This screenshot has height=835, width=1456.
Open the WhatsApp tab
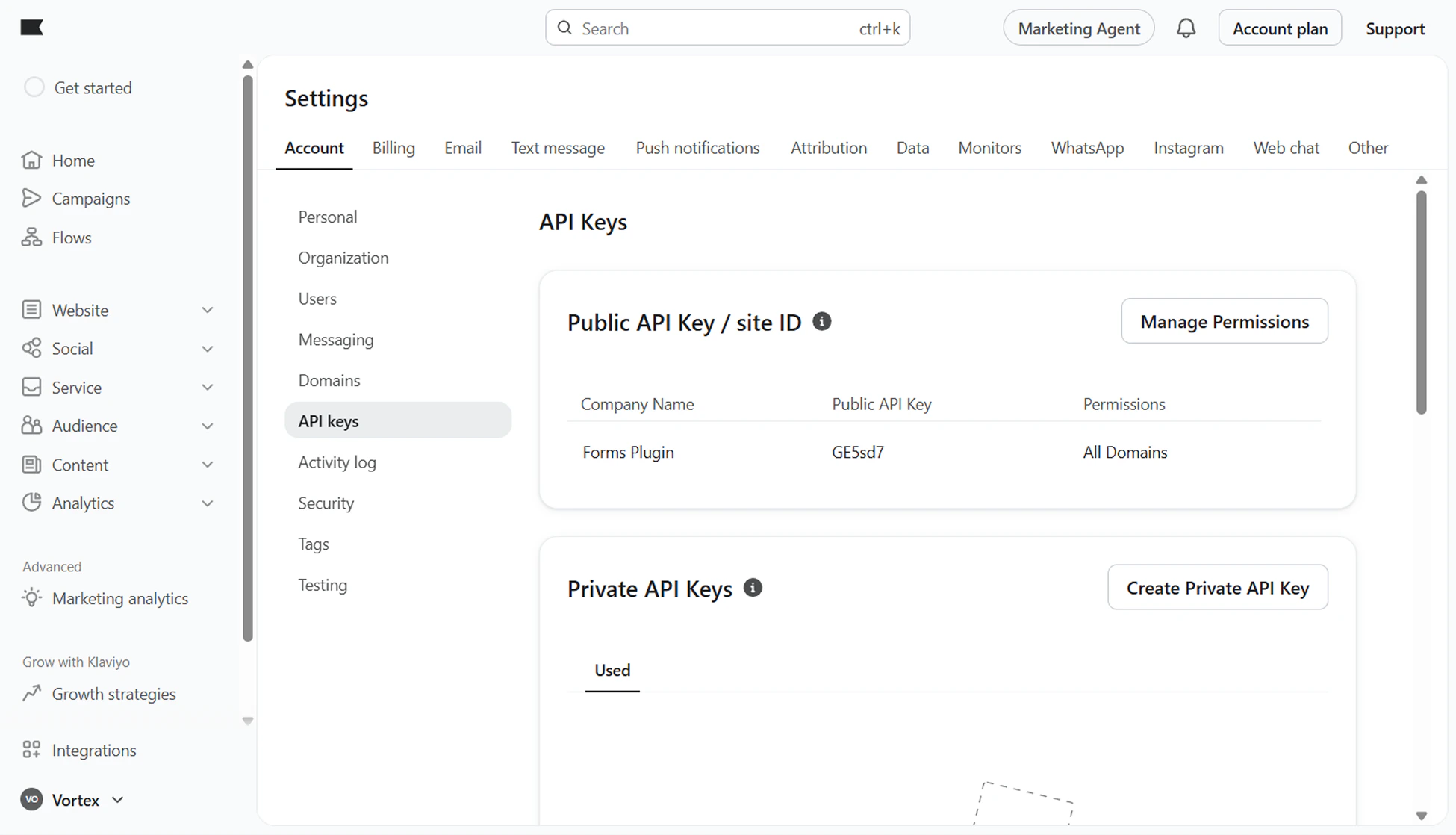1087,148
